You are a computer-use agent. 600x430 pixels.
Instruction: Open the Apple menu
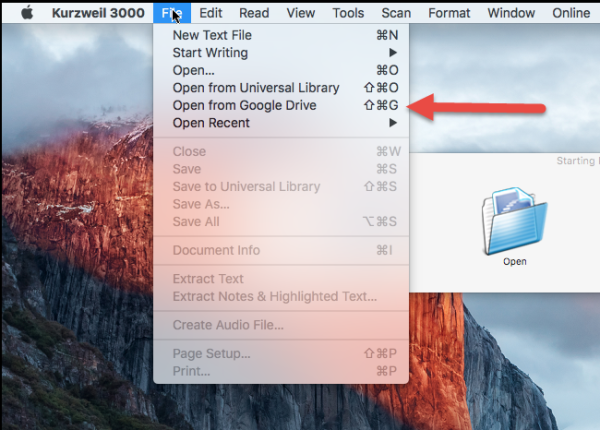[x=27, y=13]
